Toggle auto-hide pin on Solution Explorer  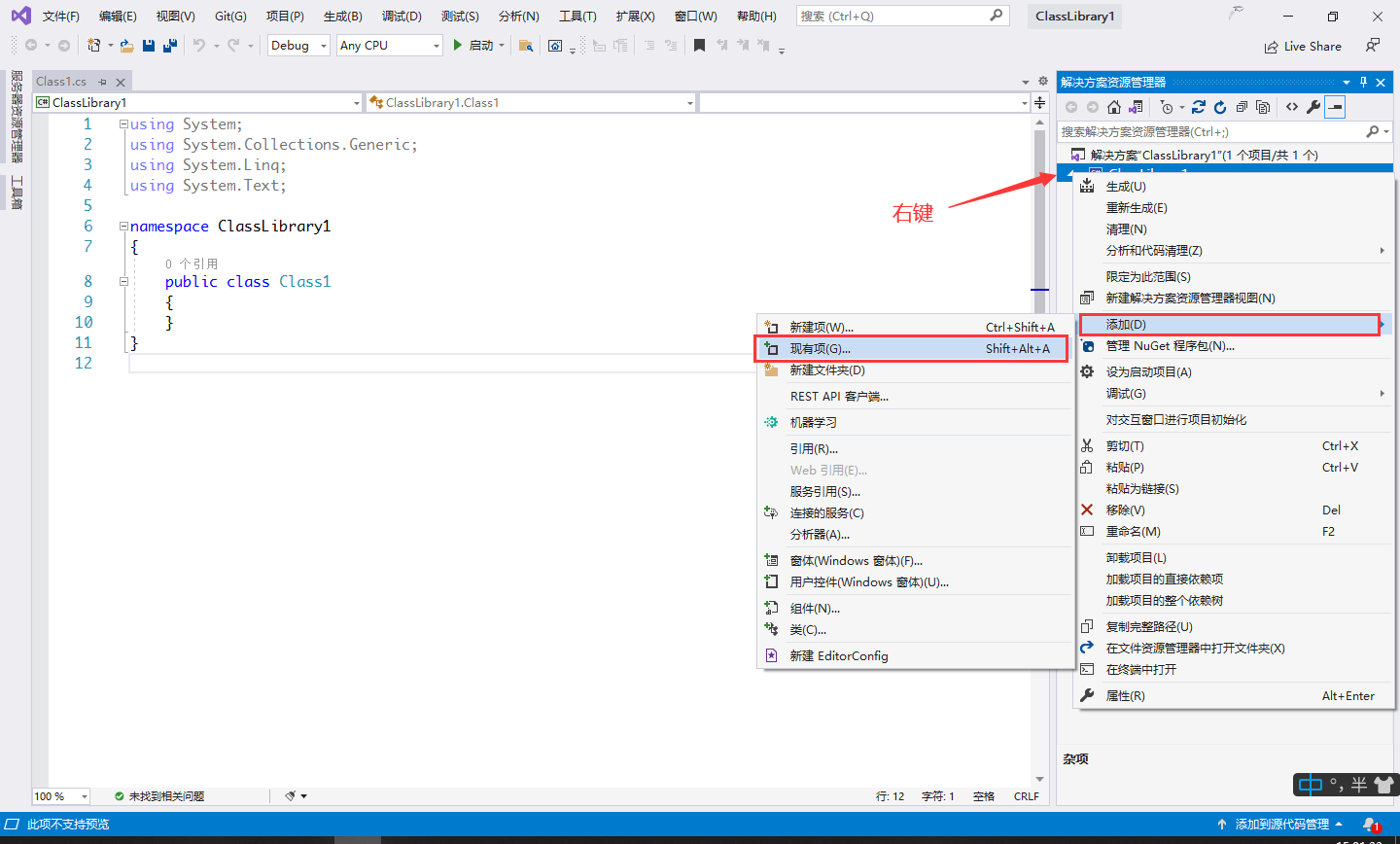coord(1363,82)
